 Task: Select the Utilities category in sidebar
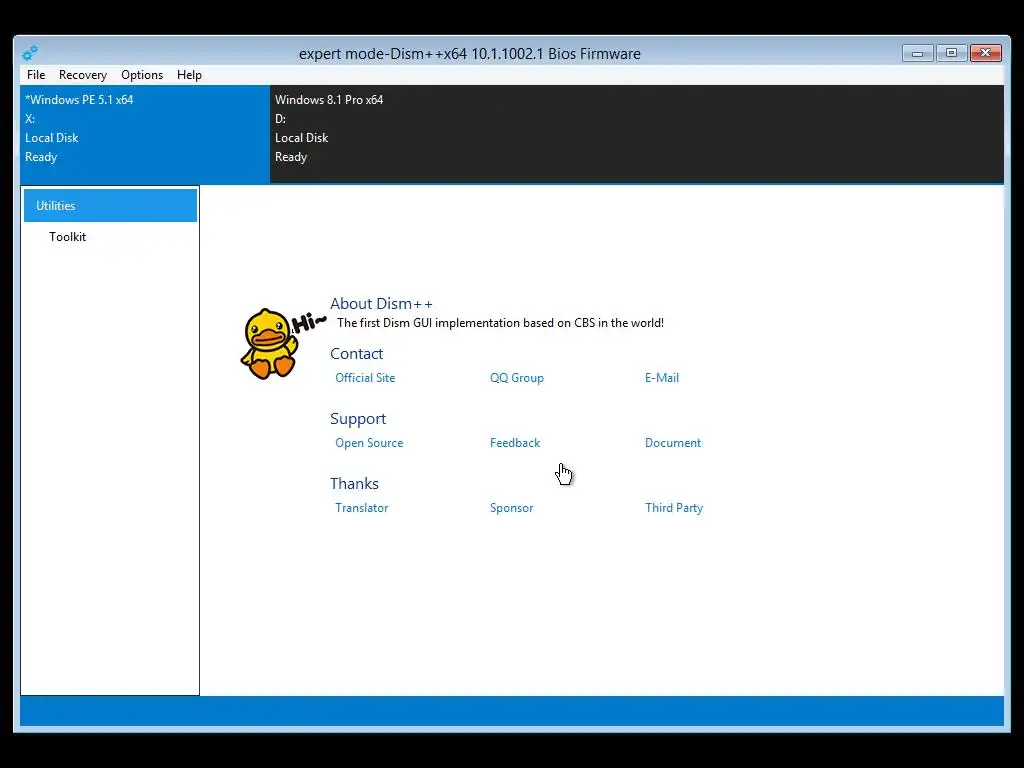click(x=110, y=206)
